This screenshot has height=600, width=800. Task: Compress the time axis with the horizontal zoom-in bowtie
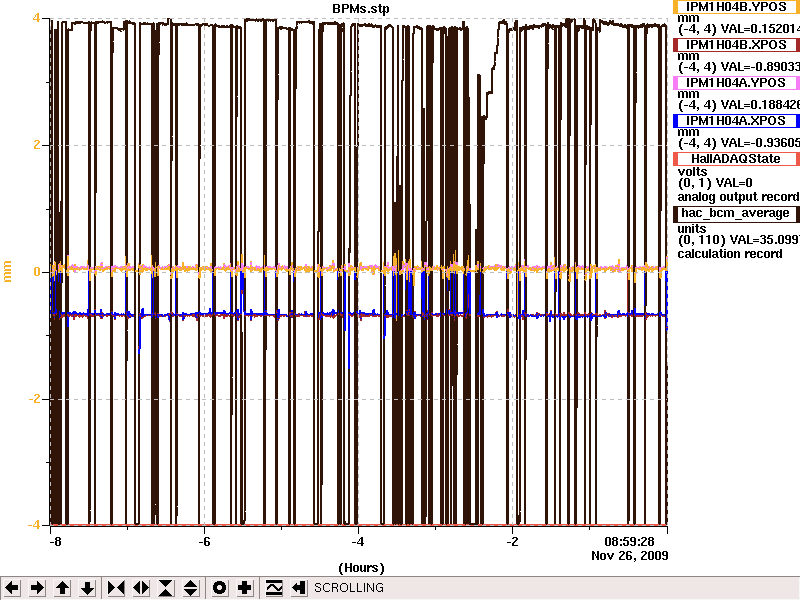coord(116,588)
